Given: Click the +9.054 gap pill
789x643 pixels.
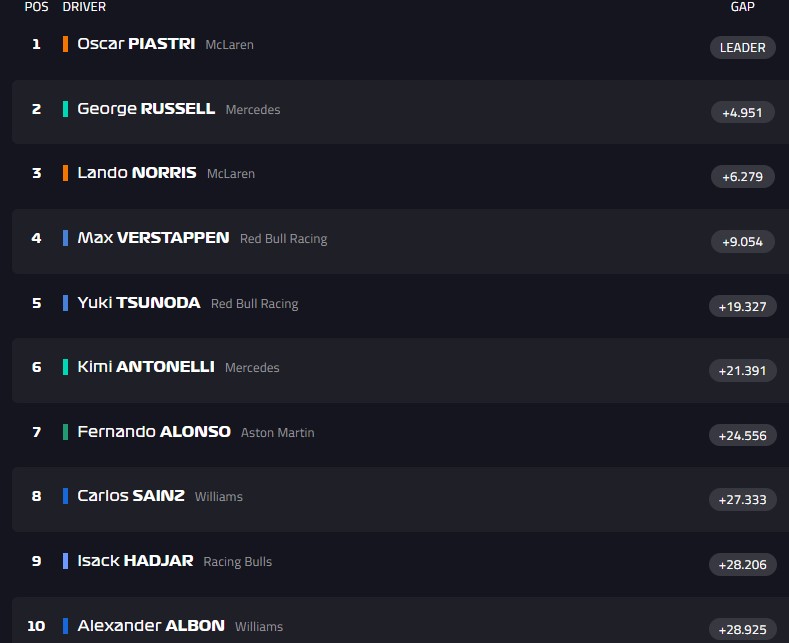Looking at the screenshot, I should (x=742, y=241).
